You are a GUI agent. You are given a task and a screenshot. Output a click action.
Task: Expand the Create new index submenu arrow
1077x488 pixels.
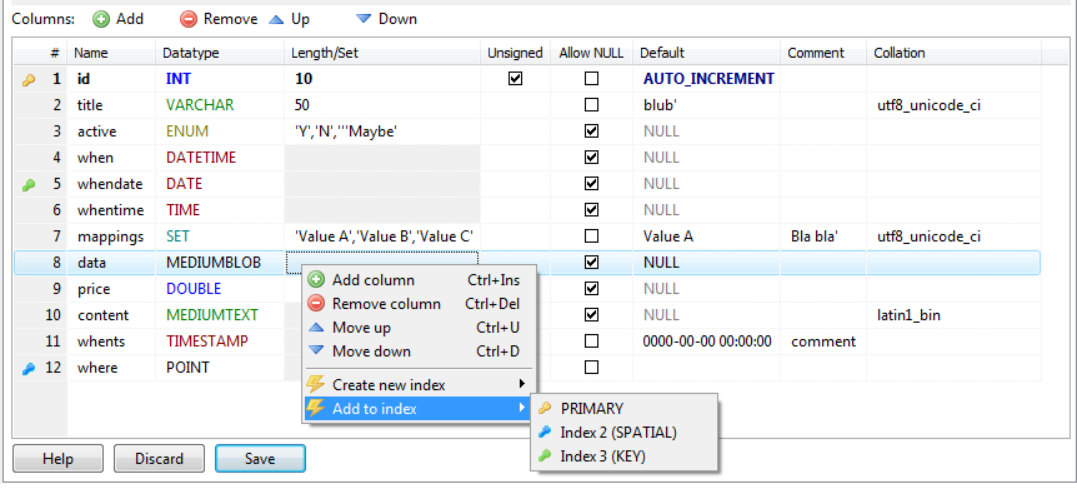pyautogui.click(x=523, y=385)
